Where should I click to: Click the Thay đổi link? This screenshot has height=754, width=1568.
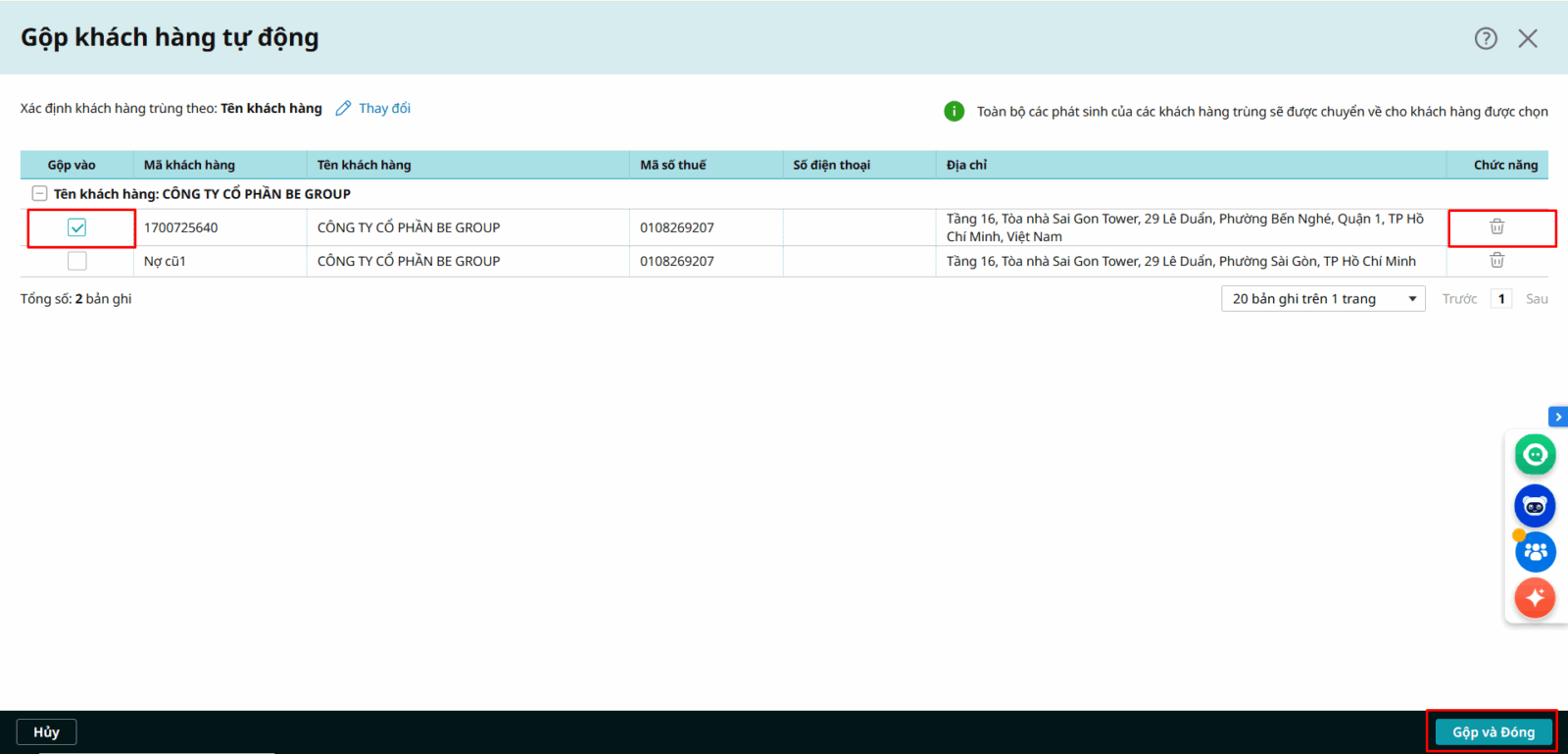coord(384,109)
